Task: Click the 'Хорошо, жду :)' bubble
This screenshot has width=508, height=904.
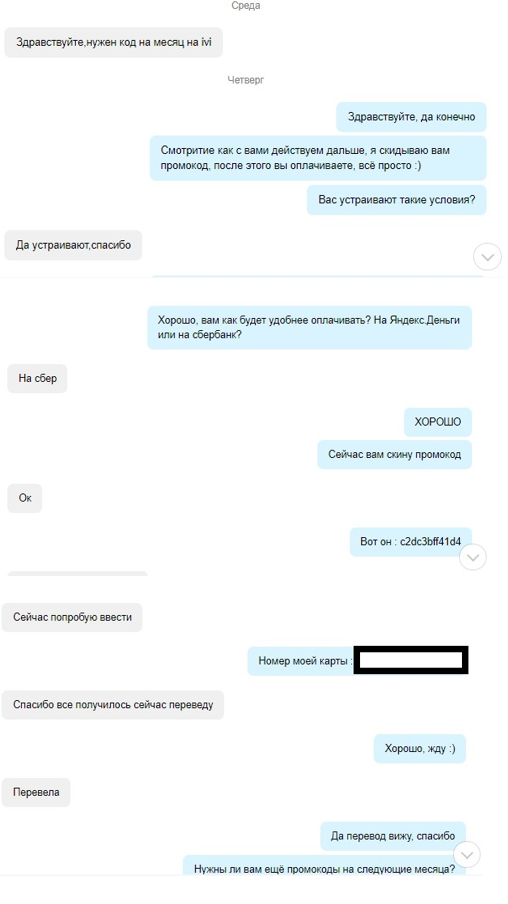Action: 420,749
